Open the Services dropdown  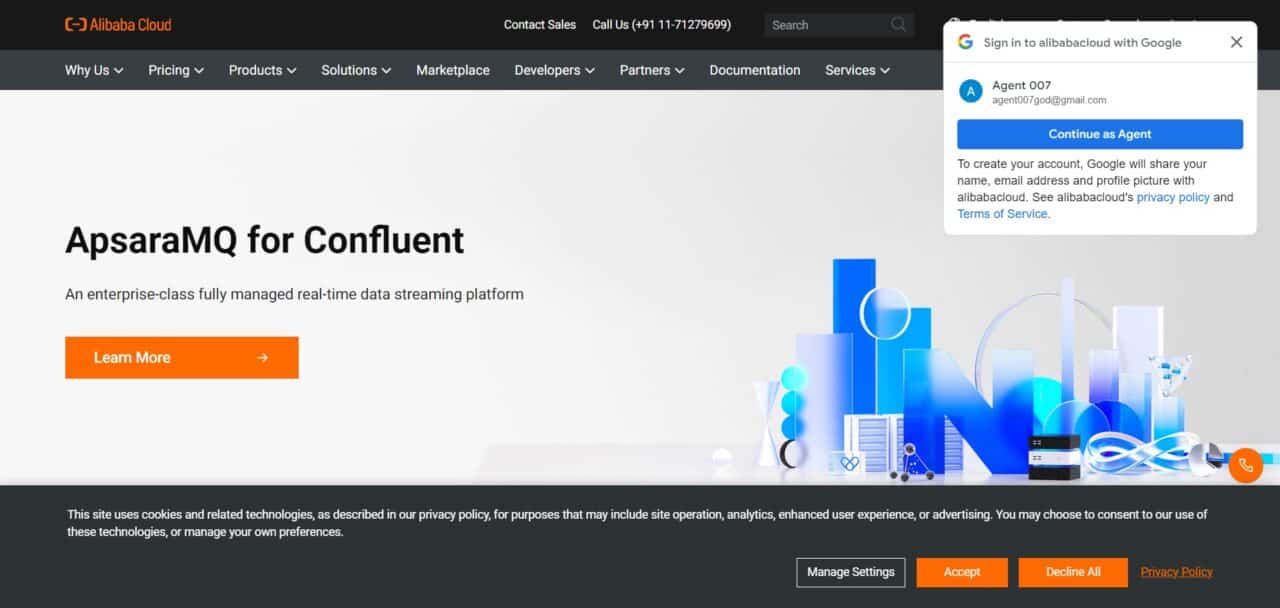tap(857, 70)
